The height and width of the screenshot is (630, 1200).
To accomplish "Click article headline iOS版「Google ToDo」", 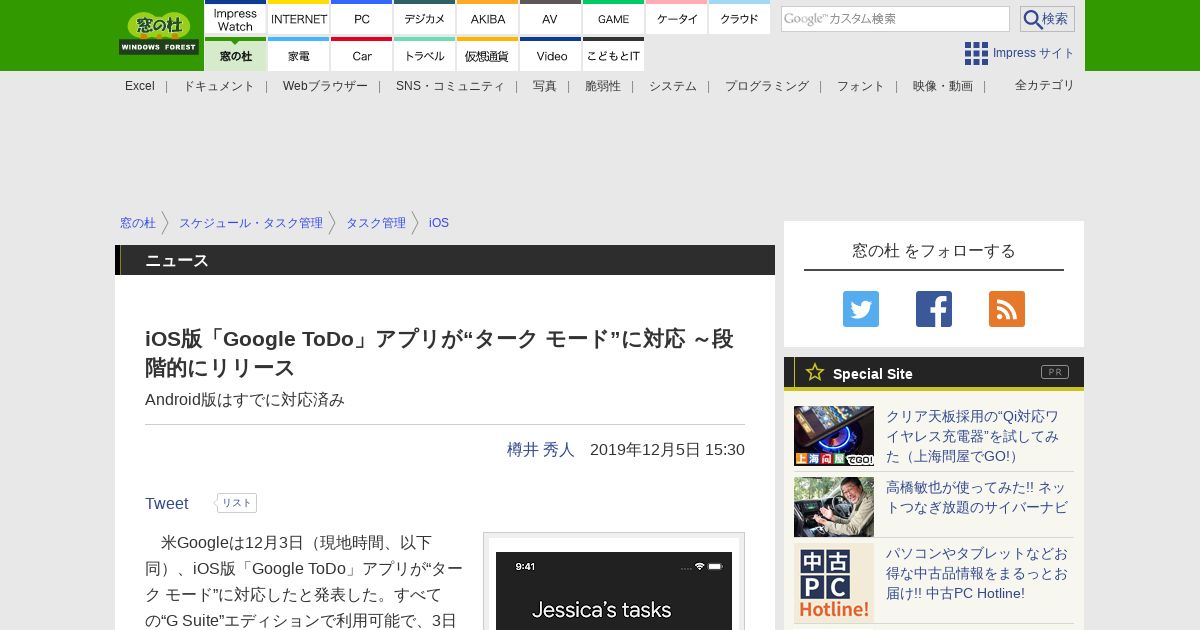I will tap(439, 353).
